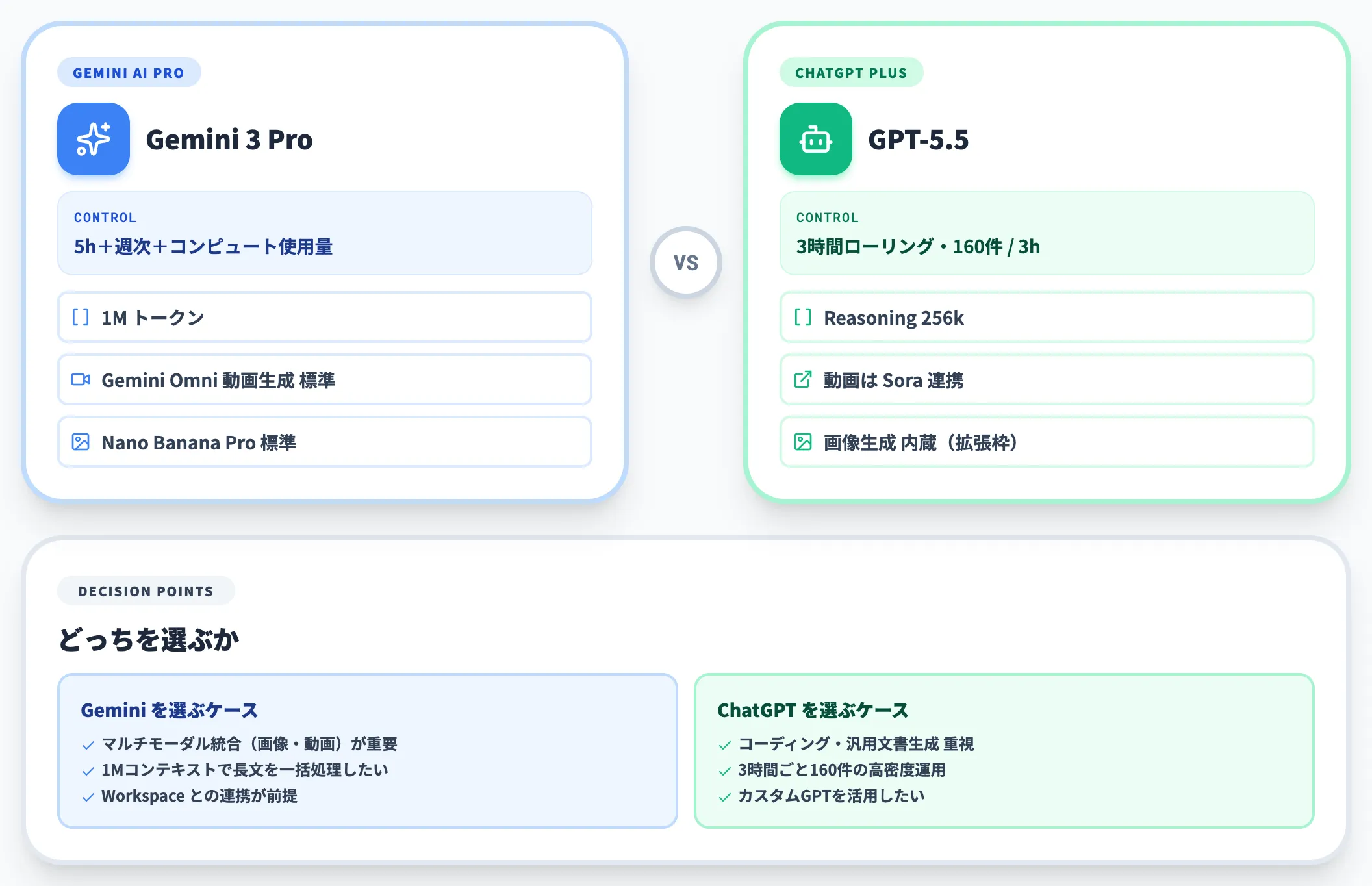
Task: Click the CHATGPT PLUS badge
Action: pyautogui.click(x=851, y=73)
